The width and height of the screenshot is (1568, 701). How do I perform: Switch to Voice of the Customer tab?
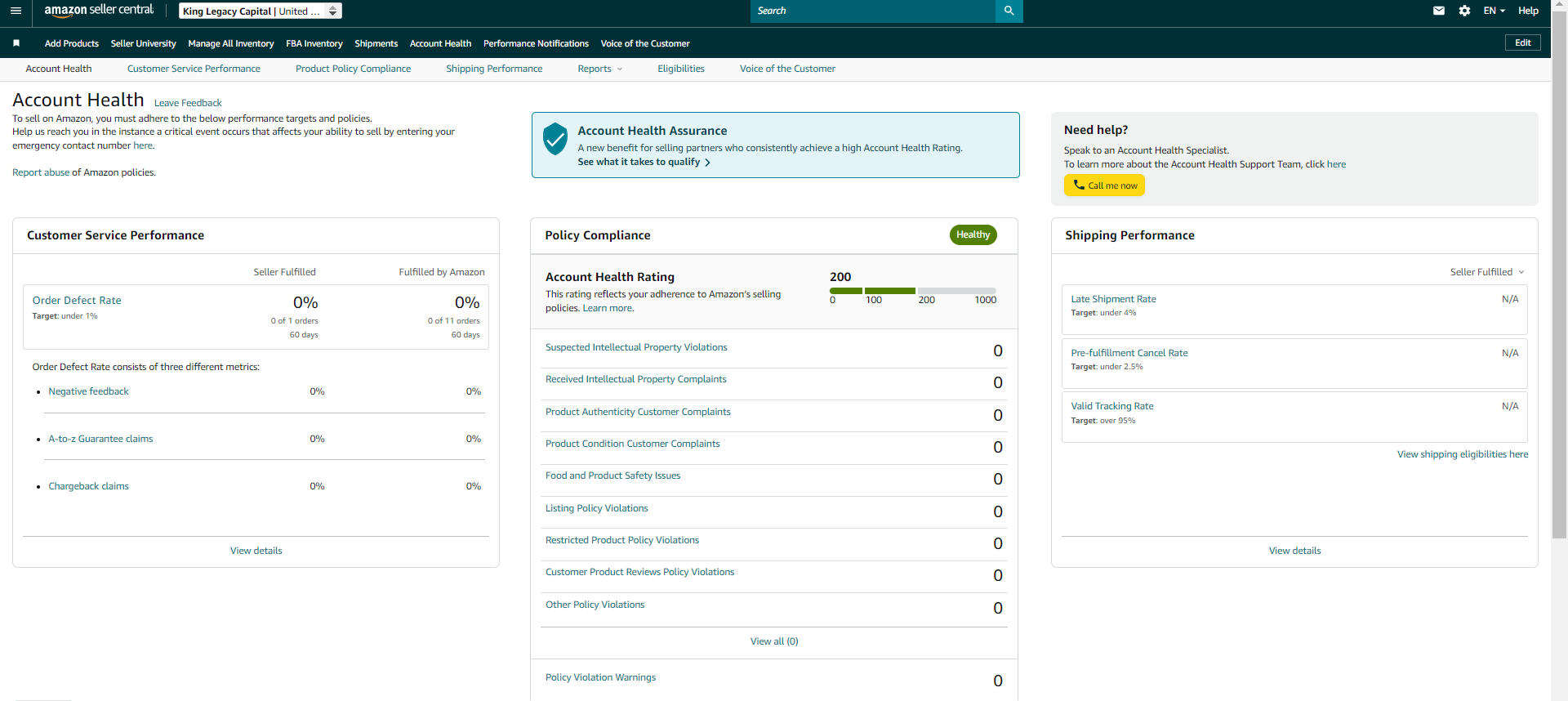[x=787, y=69]
